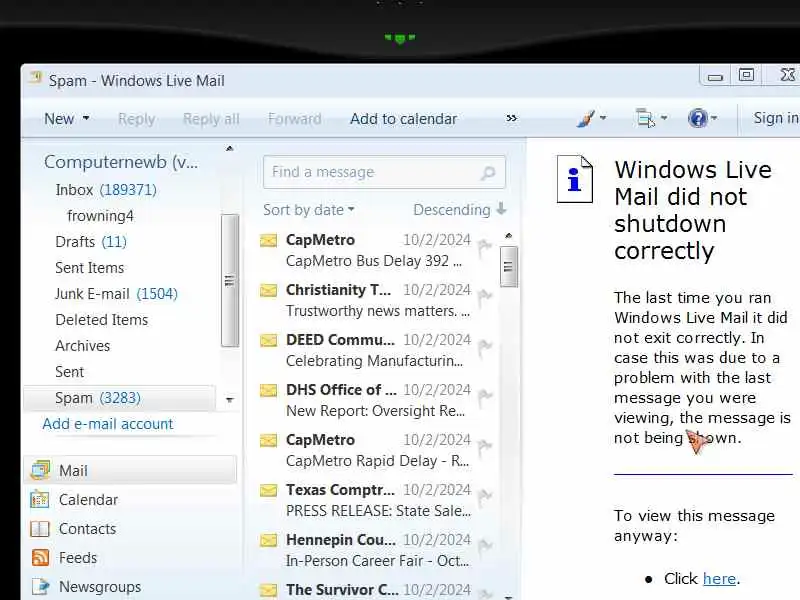This screenshot has width=800, height=600.
Task: Expand the New dropdown arrow
Action: click(86, 118)
